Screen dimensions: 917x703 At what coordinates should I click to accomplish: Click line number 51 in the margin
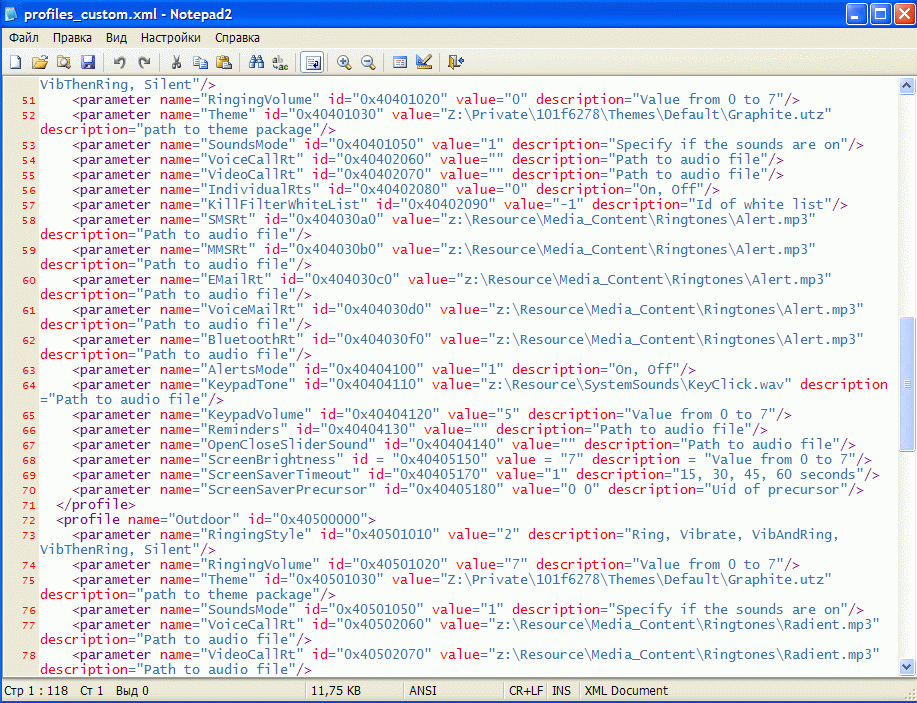pos(29,101)
